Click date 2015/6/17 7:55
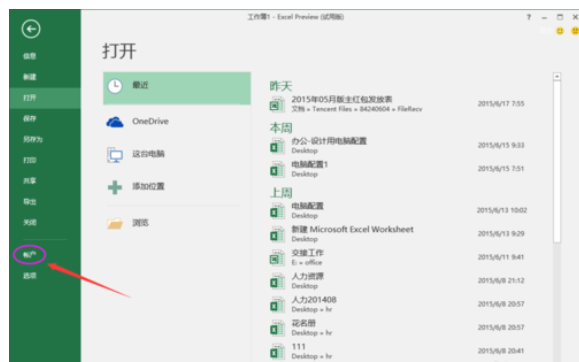The width and height of the screenshot is (579, 362). (x=501, y=104)
